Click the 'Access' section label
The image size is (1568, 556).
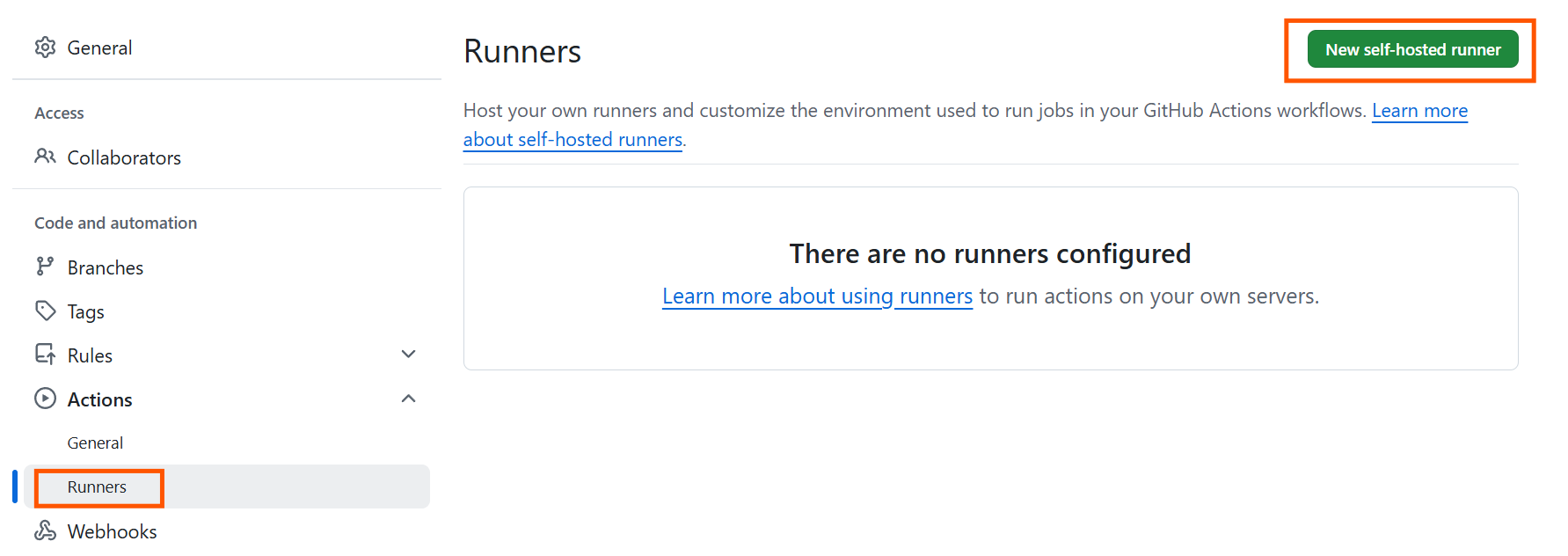point(59,113)
